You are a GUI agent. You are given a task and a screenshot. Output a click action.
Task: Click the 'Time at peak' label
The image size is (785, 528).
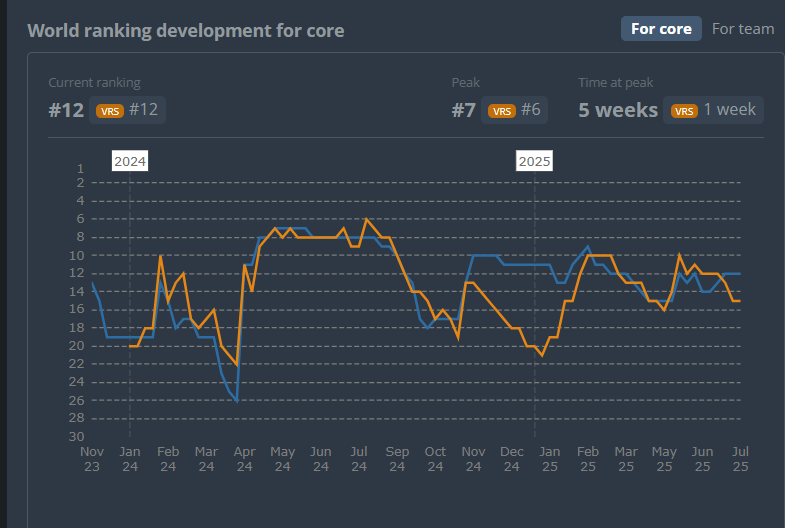[616, 83]
